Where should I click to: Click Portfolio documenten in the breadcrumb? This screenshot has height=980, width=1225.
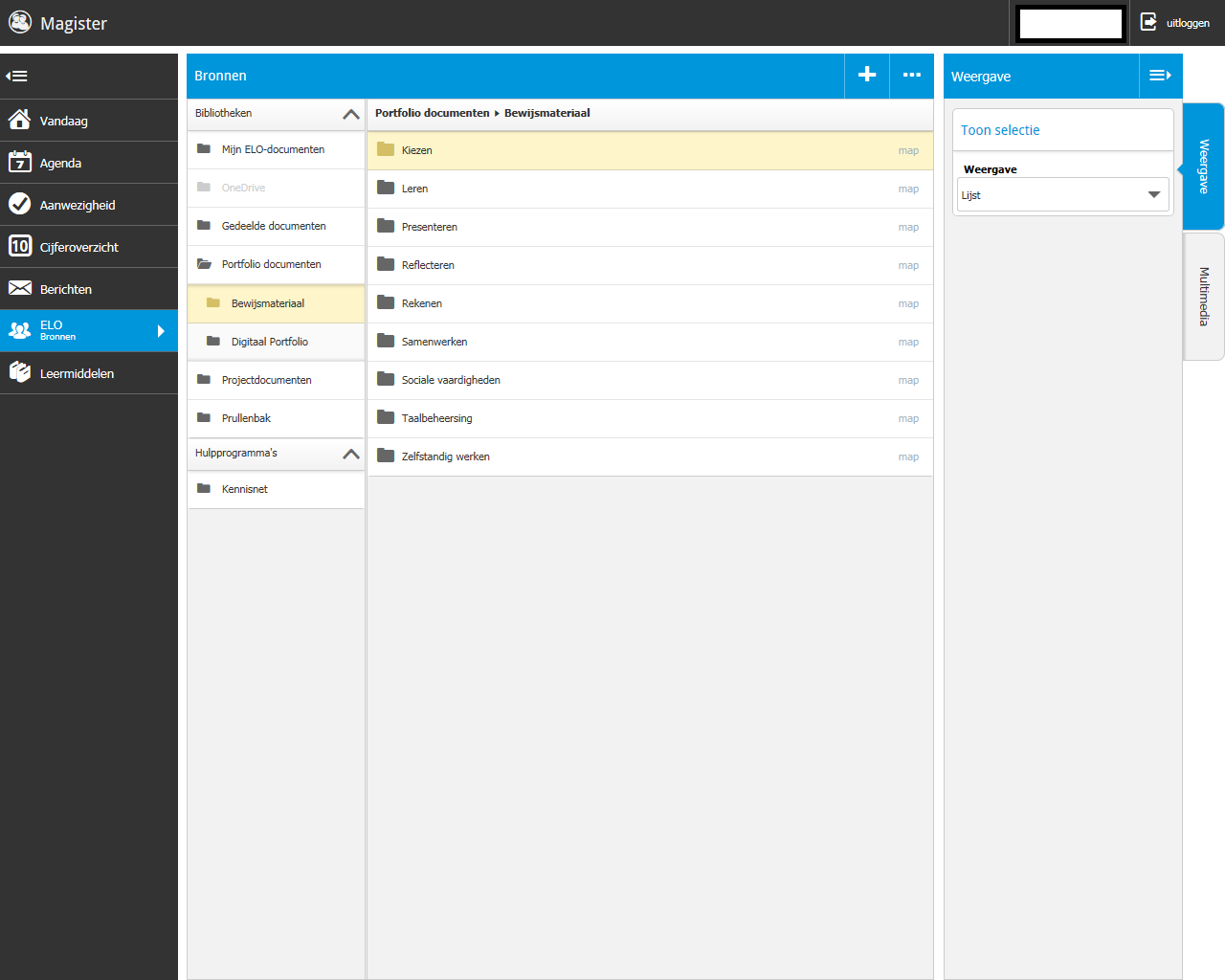(x=432, y=113)
